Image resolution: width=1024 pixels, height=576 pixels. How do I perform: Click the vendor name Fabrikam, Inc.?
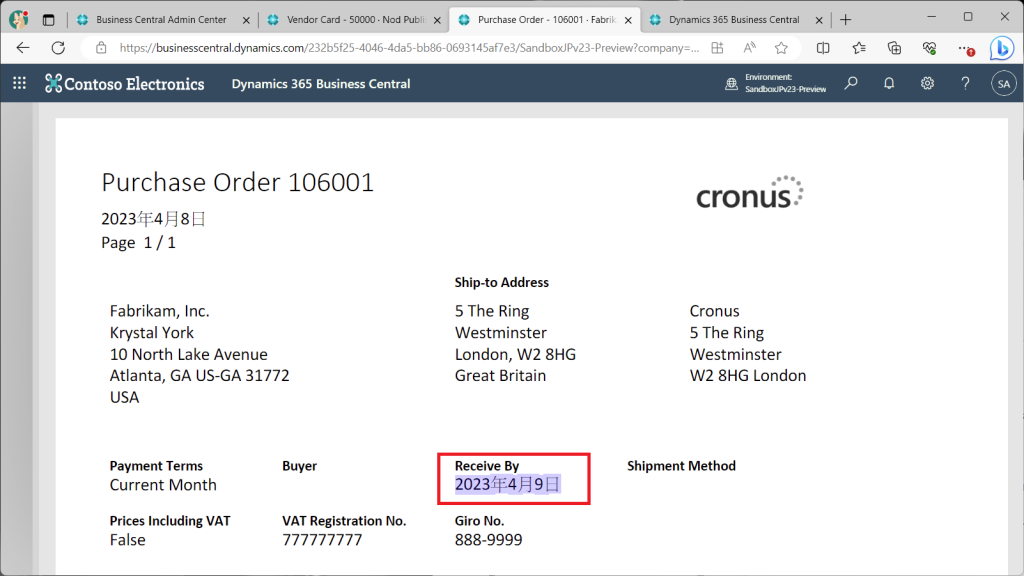[x=159, y=311]
